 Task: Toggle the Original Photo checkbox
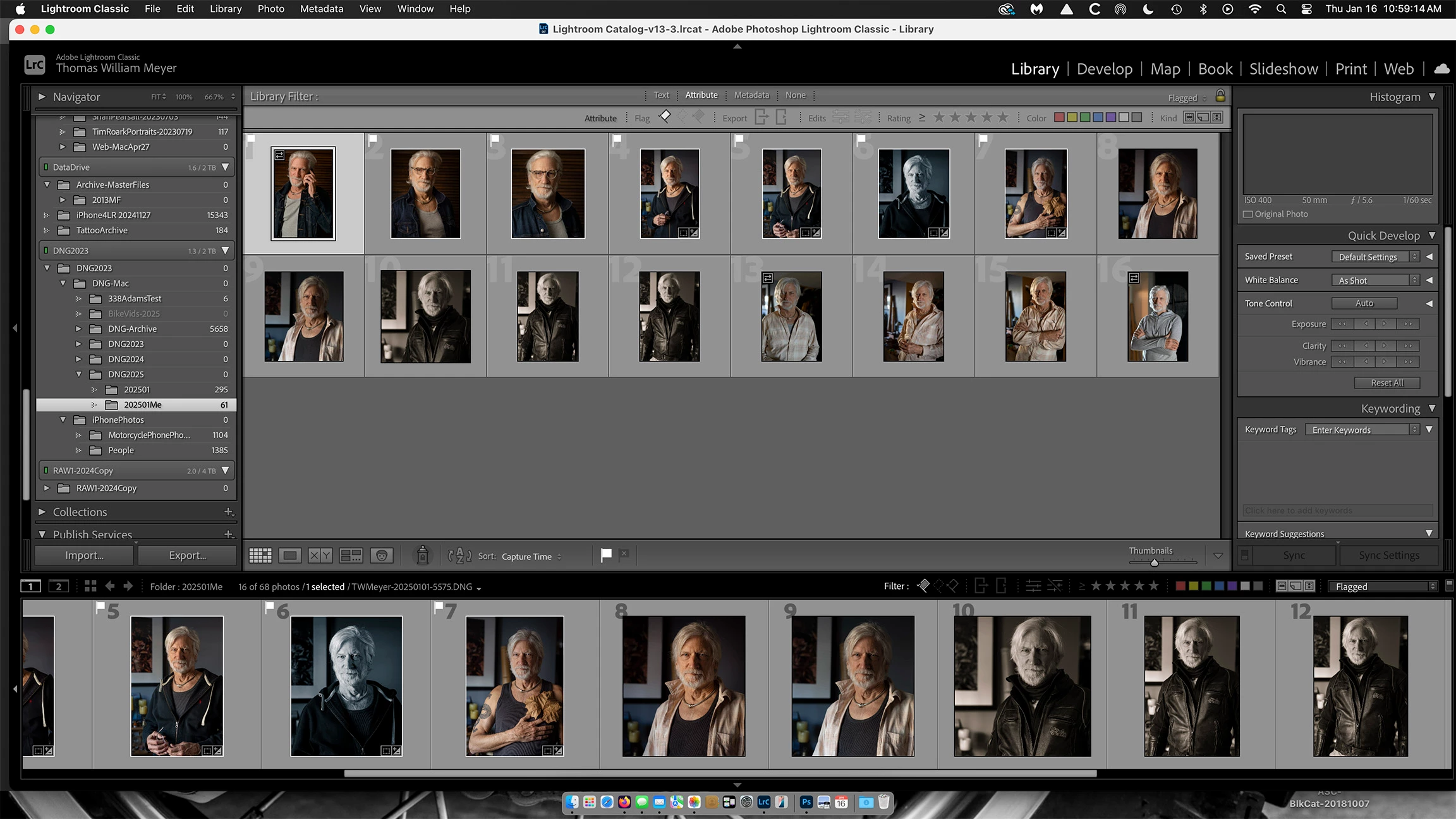1248,214
